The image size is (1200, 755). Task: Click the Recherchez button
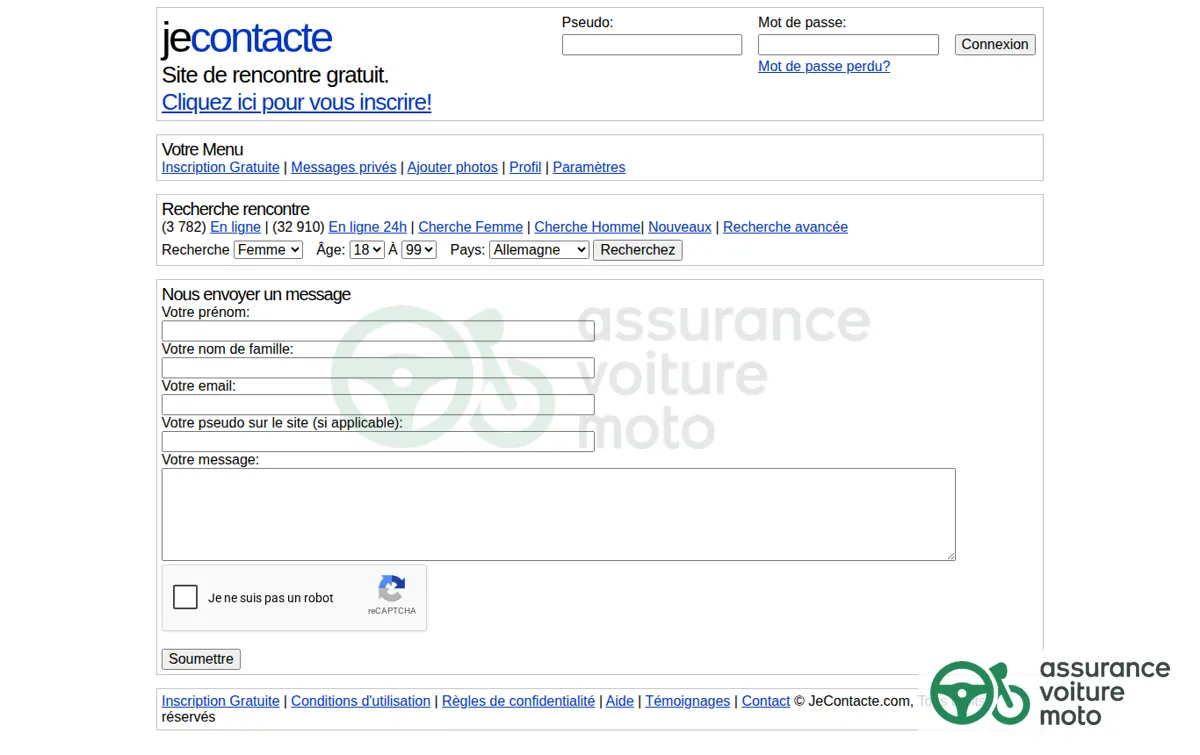pyautogui.click(x=638, y=250)
